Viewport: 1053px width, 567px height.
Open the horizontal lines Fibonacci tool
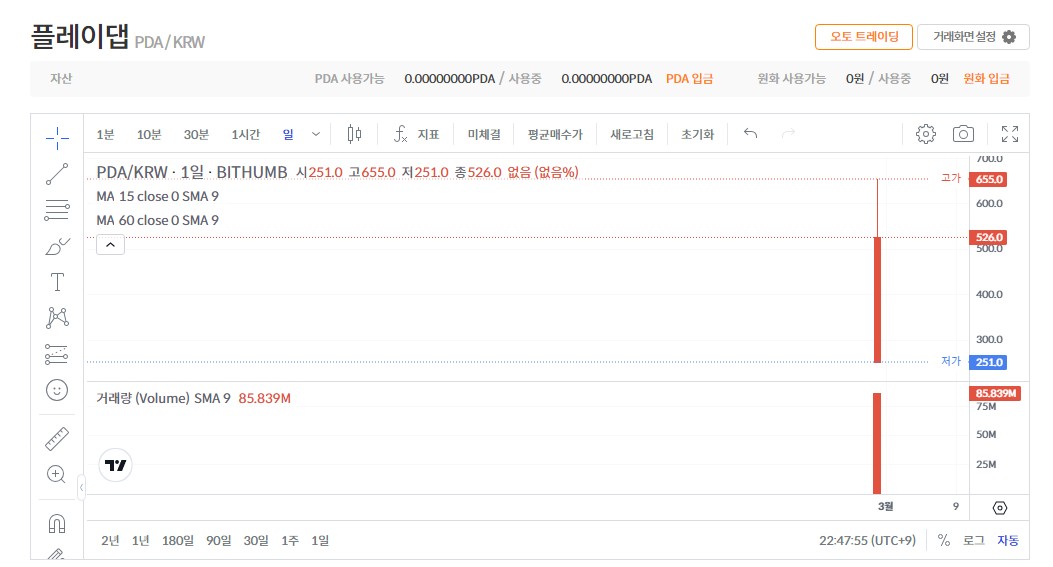(x=57, y=210)
